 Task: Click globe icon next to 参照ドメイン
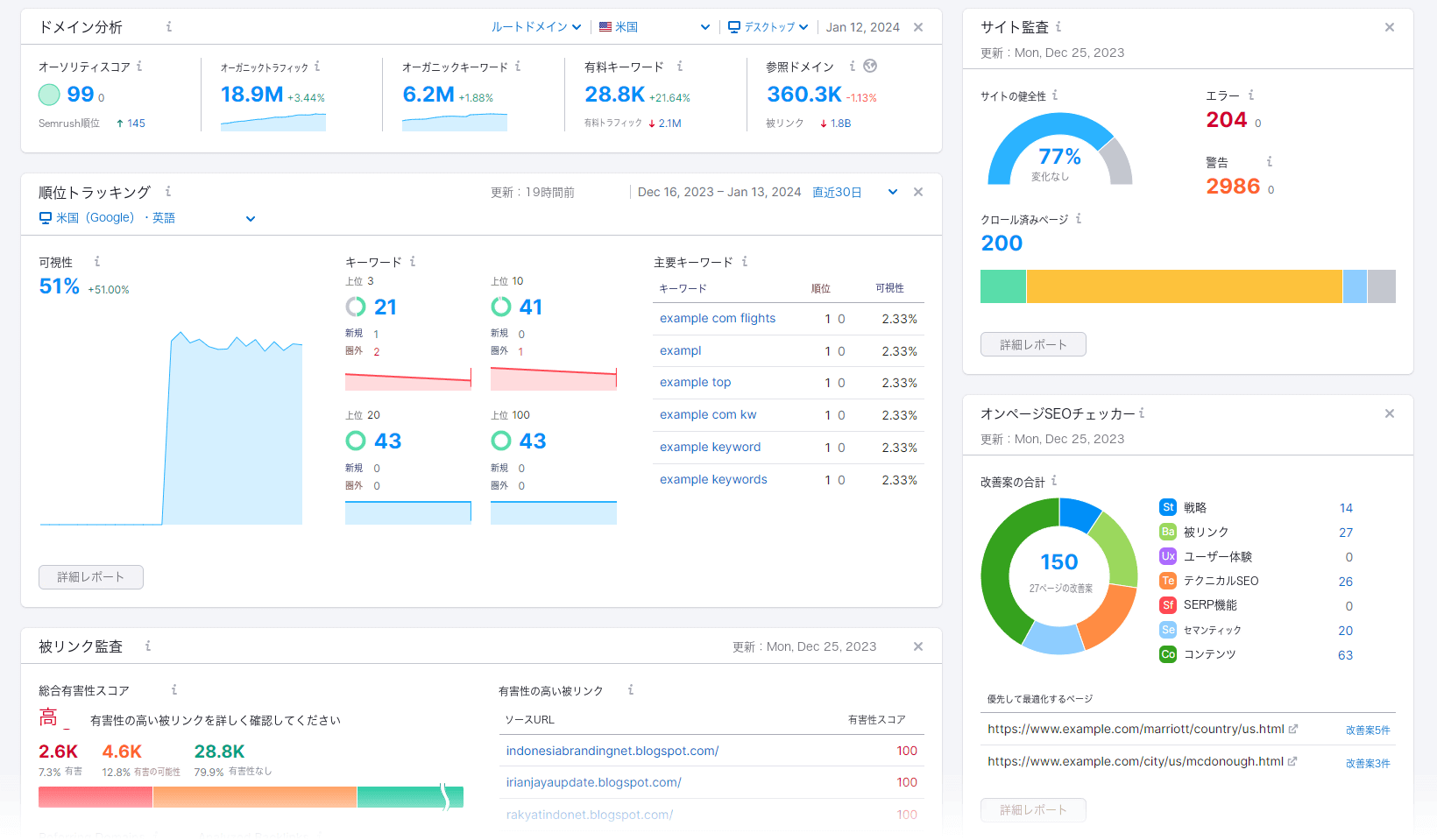coord(870,66)
